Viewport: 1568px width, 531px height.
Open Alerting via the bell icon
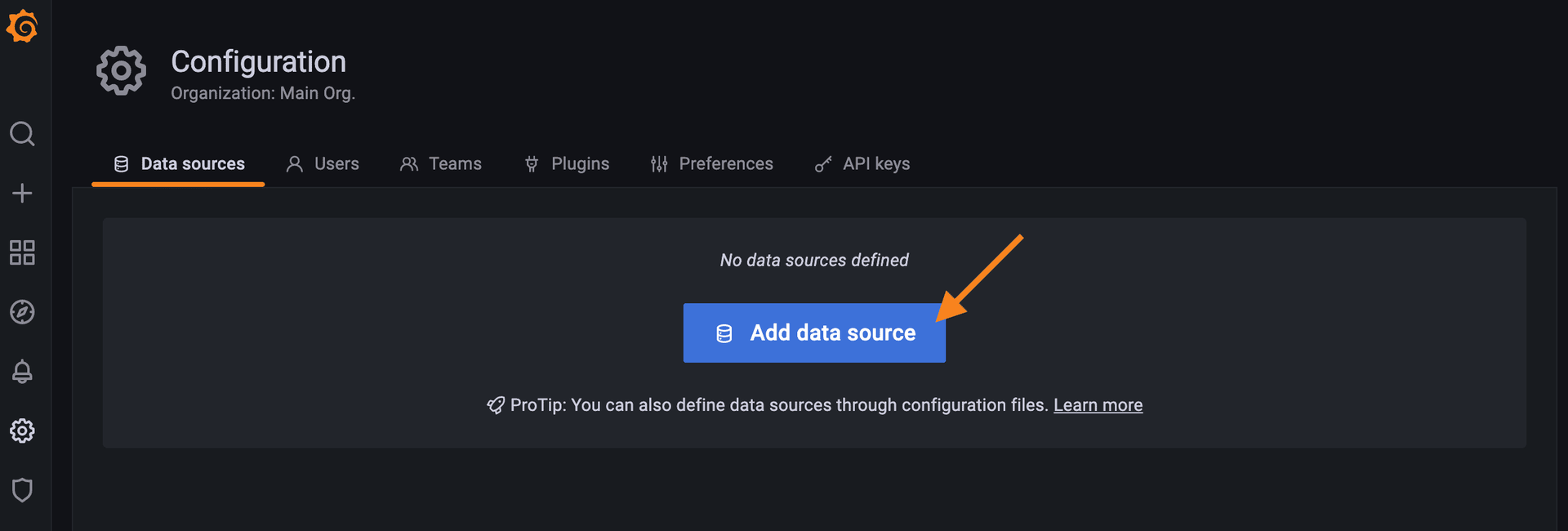coord(22,372)
